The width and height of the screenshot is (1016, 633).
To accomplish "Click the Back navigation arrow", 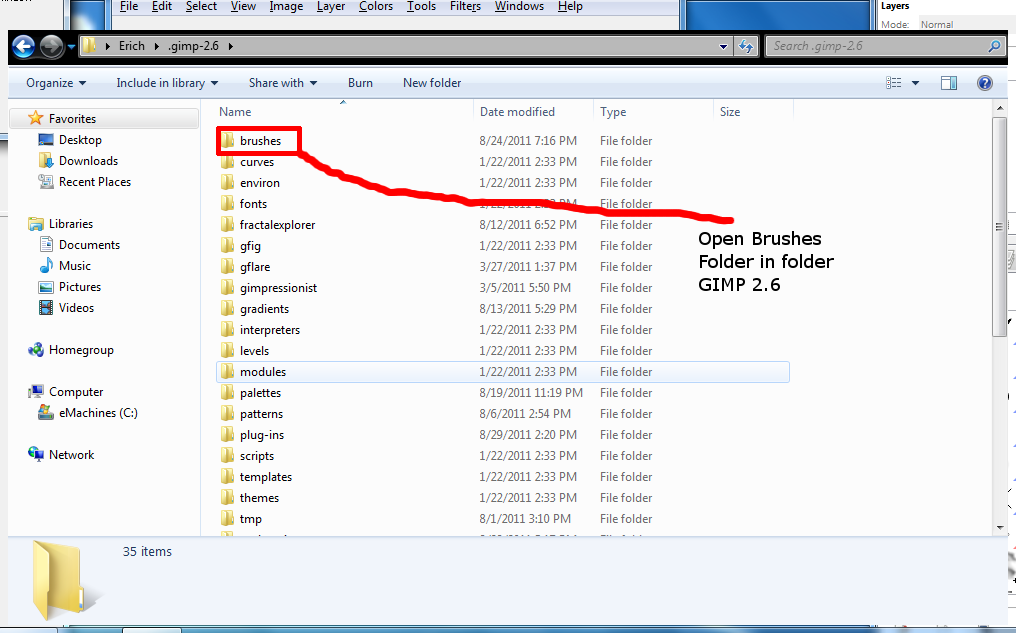I will tap(23, 47).
